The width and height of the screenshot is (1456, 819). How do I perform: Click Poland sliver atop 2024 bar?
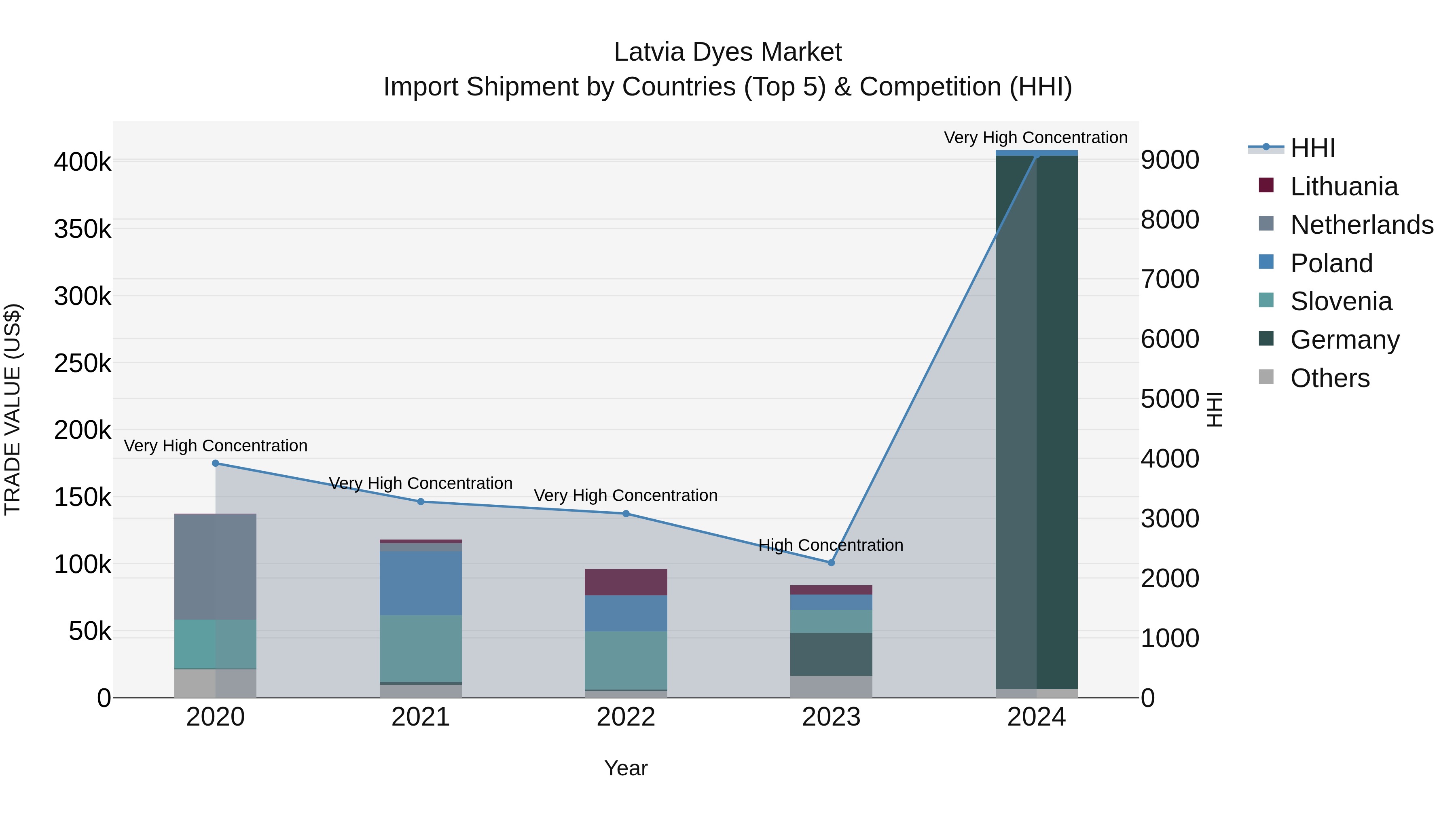click(1037, 153)
